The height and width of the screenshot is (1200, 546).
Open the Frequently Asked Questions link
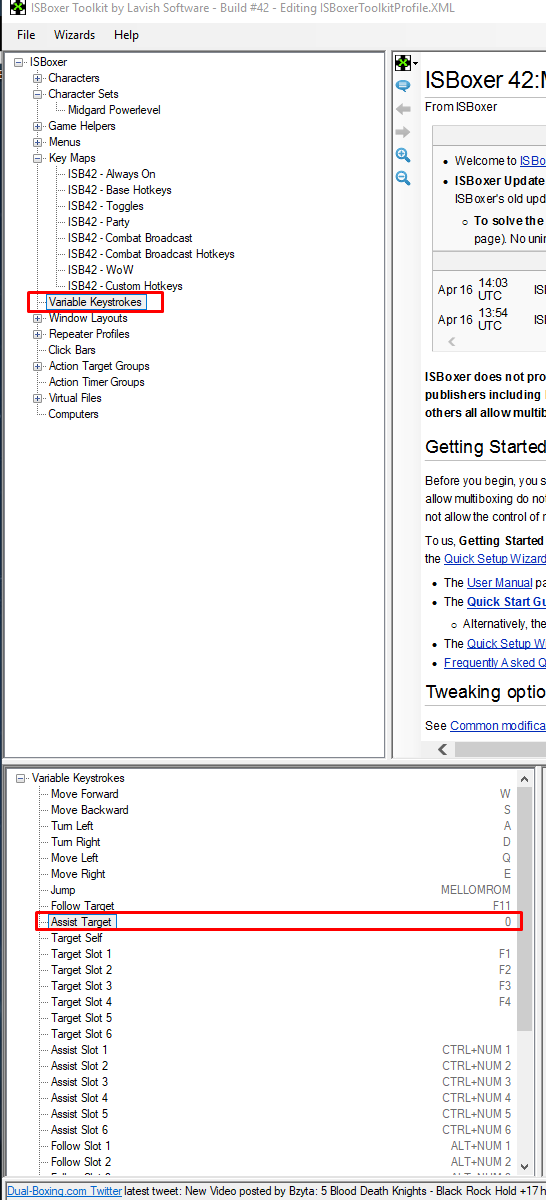click(x=495, y=662)
